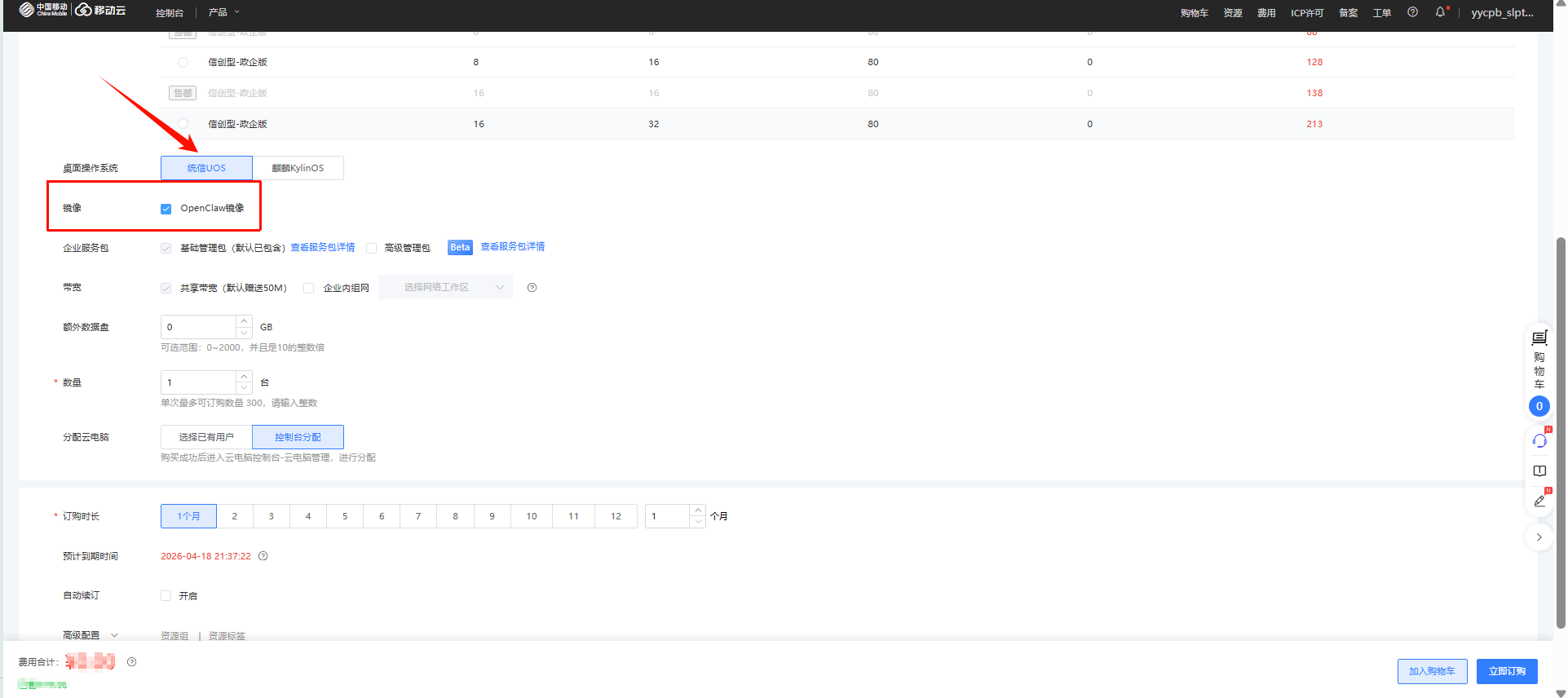Enable the 自动续订 开启 checkbox
Screen dimensions: 1568x698
coord(166,596)
